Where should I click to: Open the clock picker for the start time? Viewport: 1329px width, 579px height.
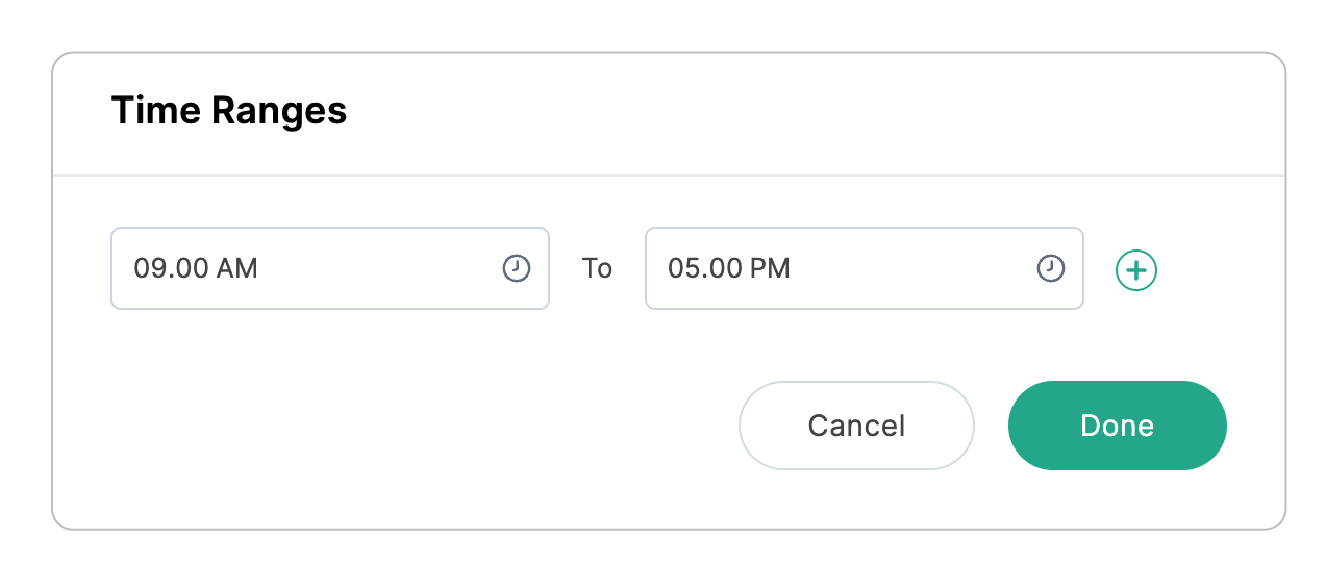(x=515, y=268)
